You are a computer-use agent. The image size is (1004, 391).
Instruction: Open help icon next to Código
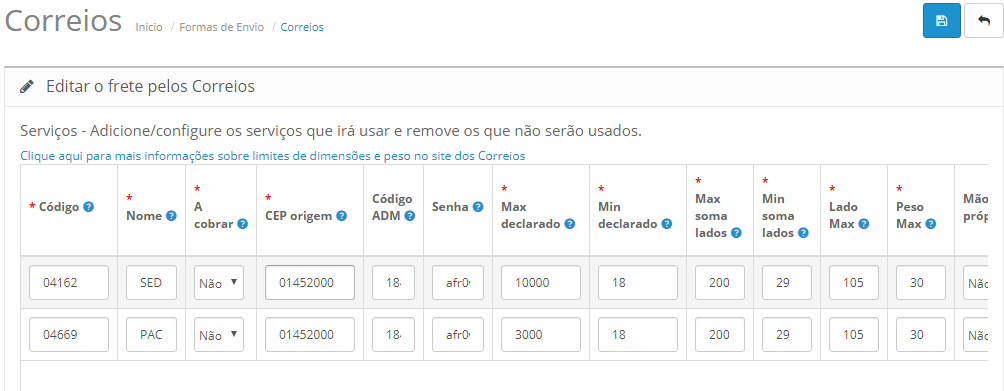(x=89, y=207)
